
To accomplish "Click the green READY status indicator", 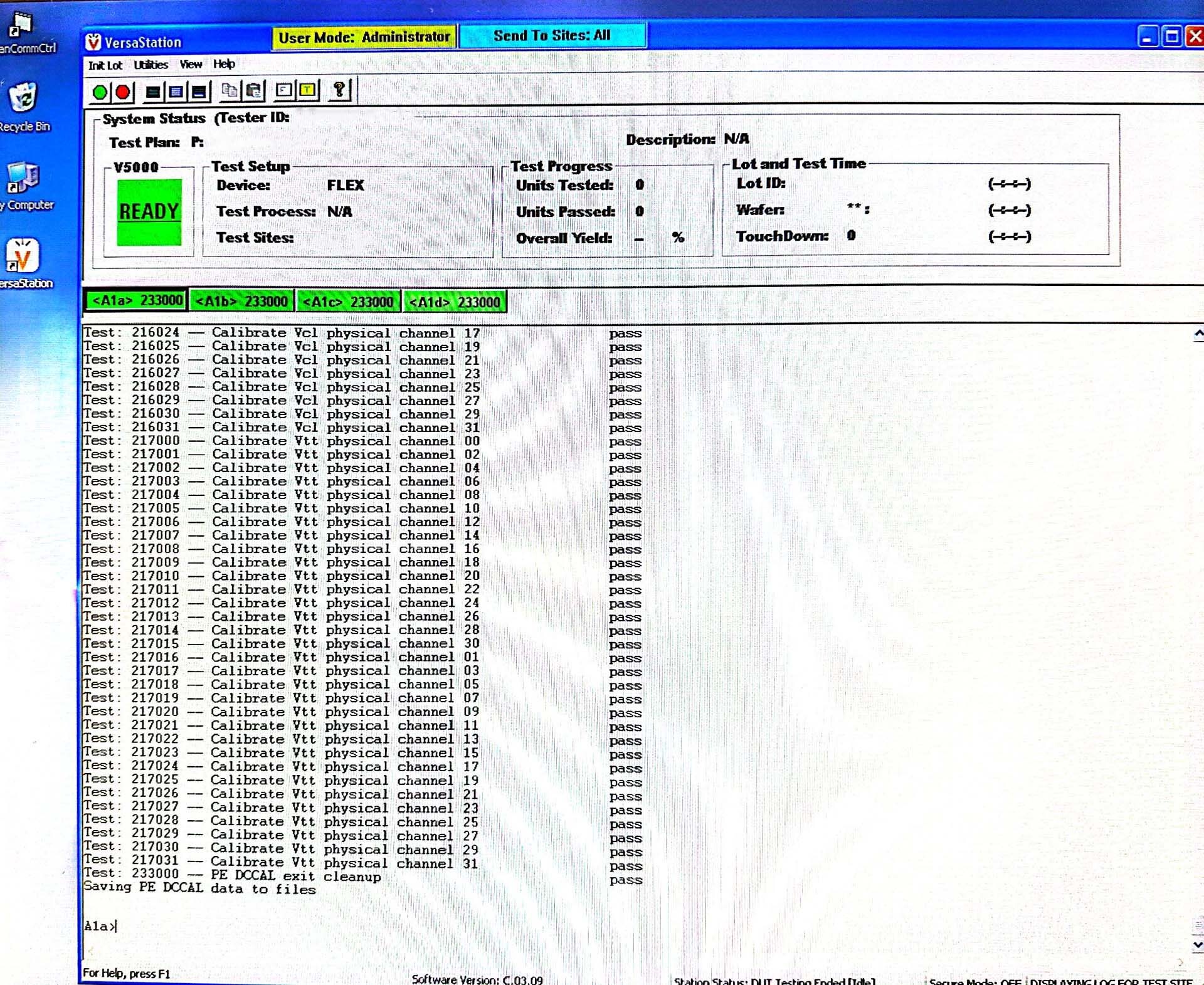I will (x=149, y=212).
